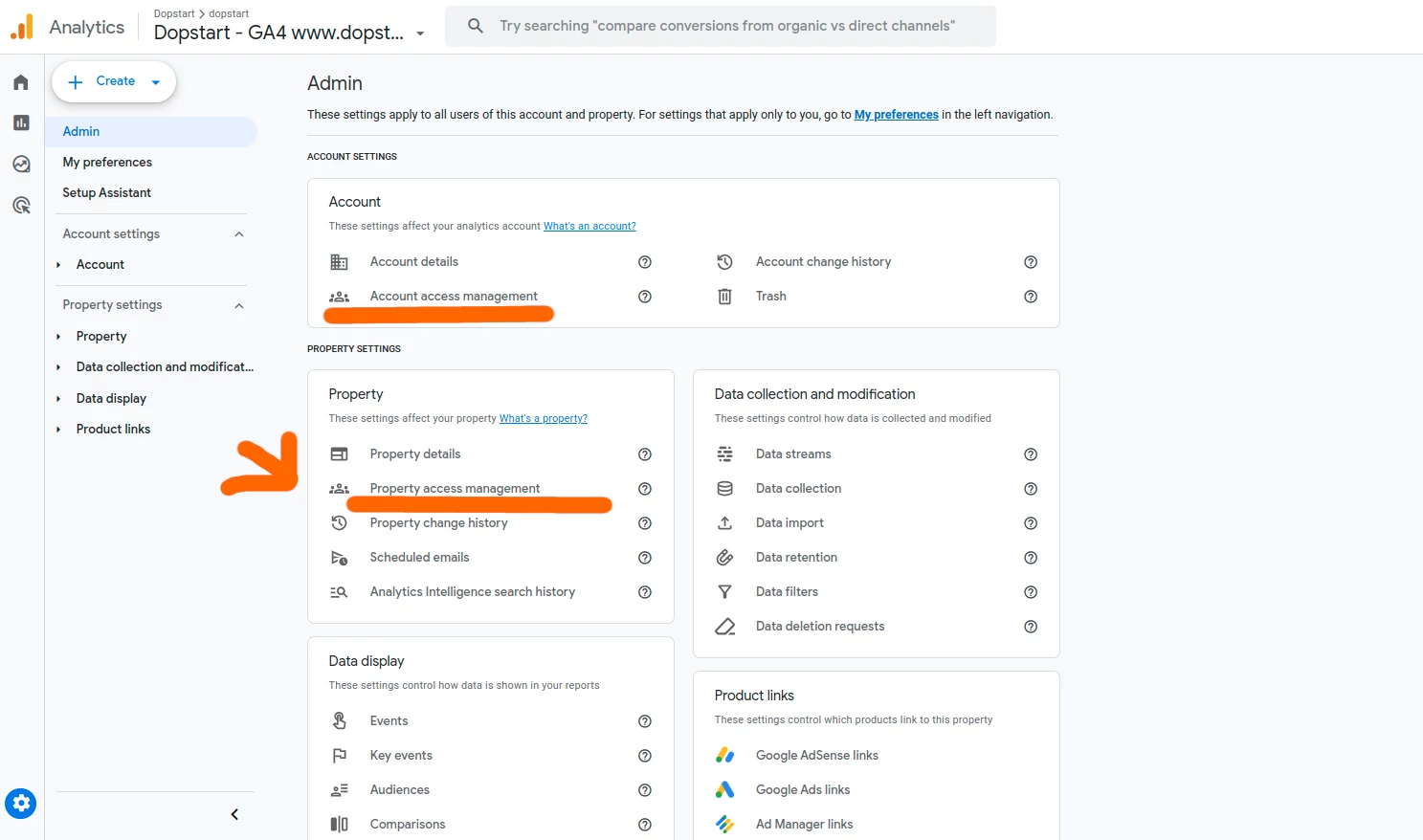Open Ad Manager links
1423x840 pixels.
pos(804,825)
